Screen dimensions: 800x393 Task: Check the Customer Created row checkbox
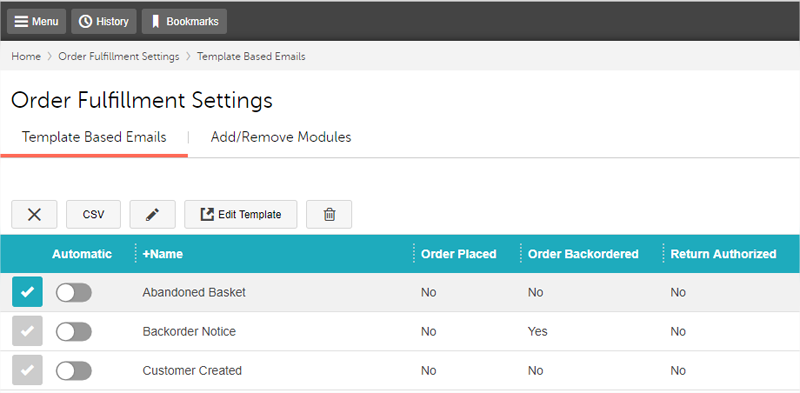[x=28, y=371]
